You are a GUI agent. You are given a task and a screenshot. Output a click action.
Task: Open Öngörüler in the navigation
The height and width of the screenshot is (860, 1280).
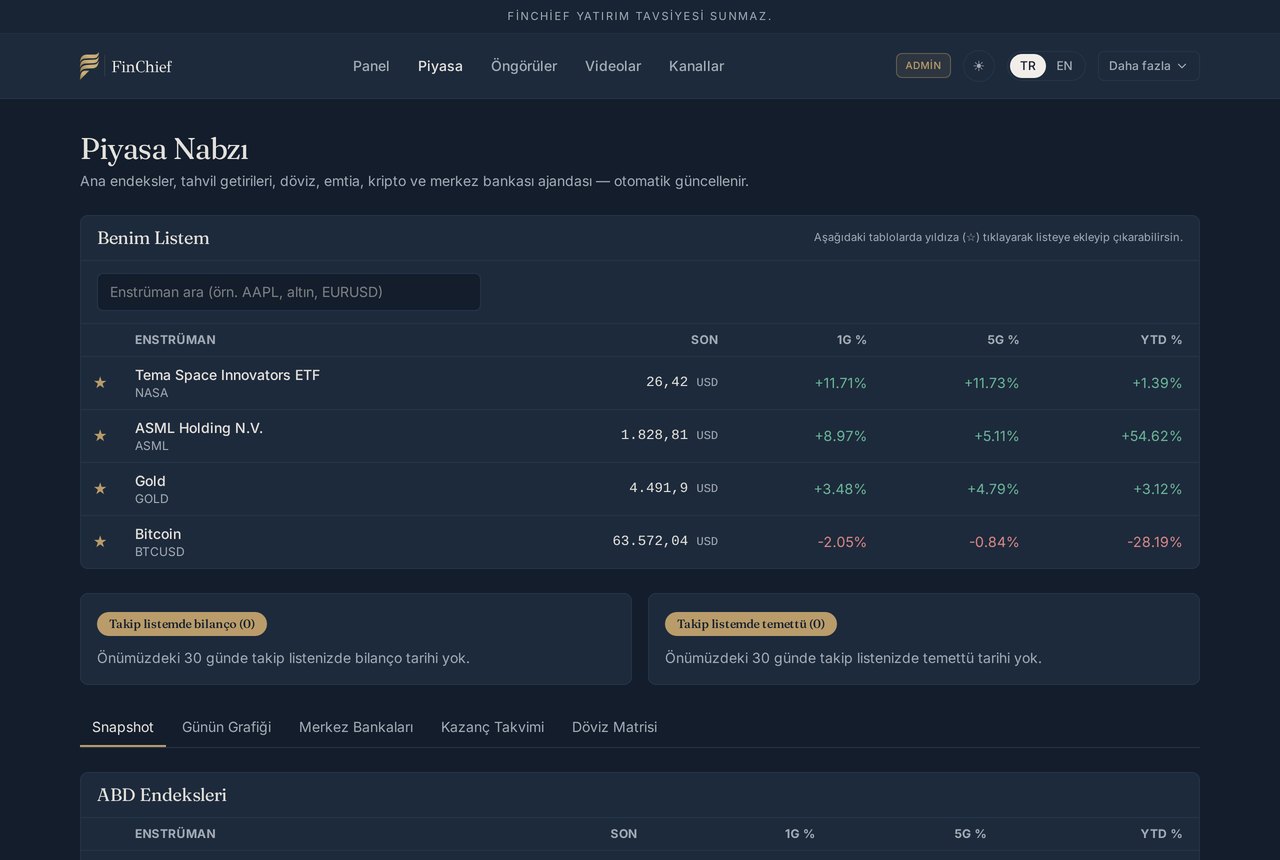(x=524, y=66)
